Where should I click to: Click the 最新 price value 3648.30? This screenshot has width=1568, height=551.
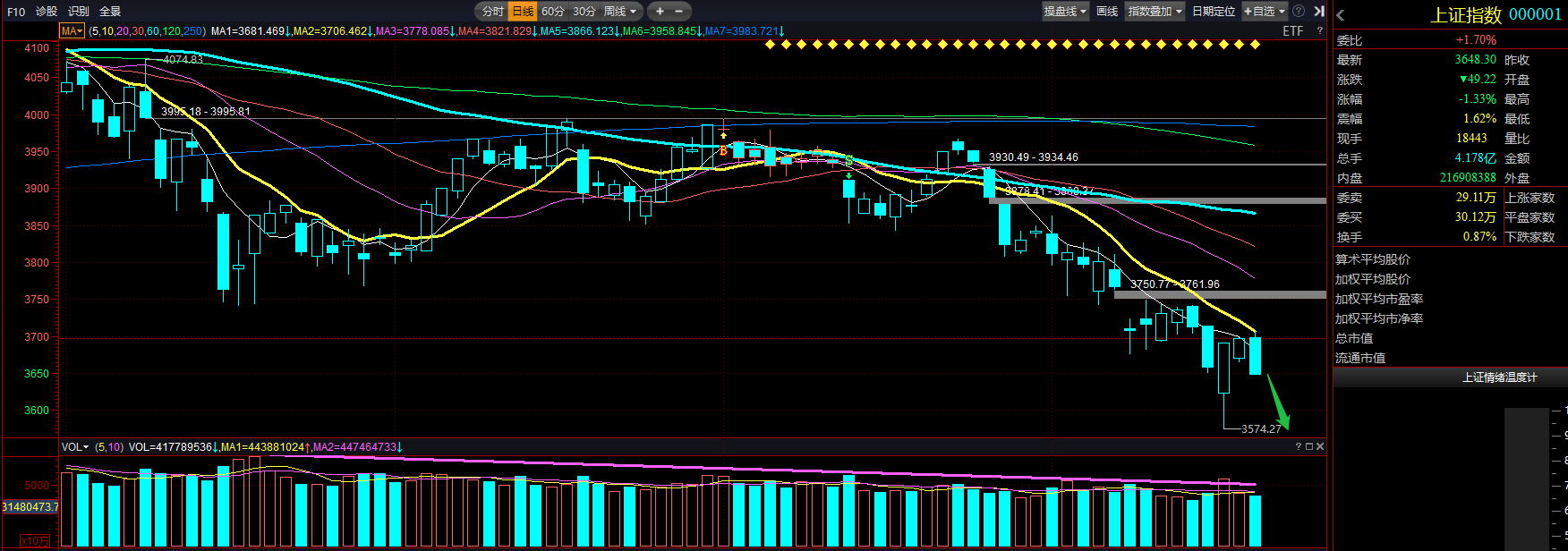point(1475,60)
